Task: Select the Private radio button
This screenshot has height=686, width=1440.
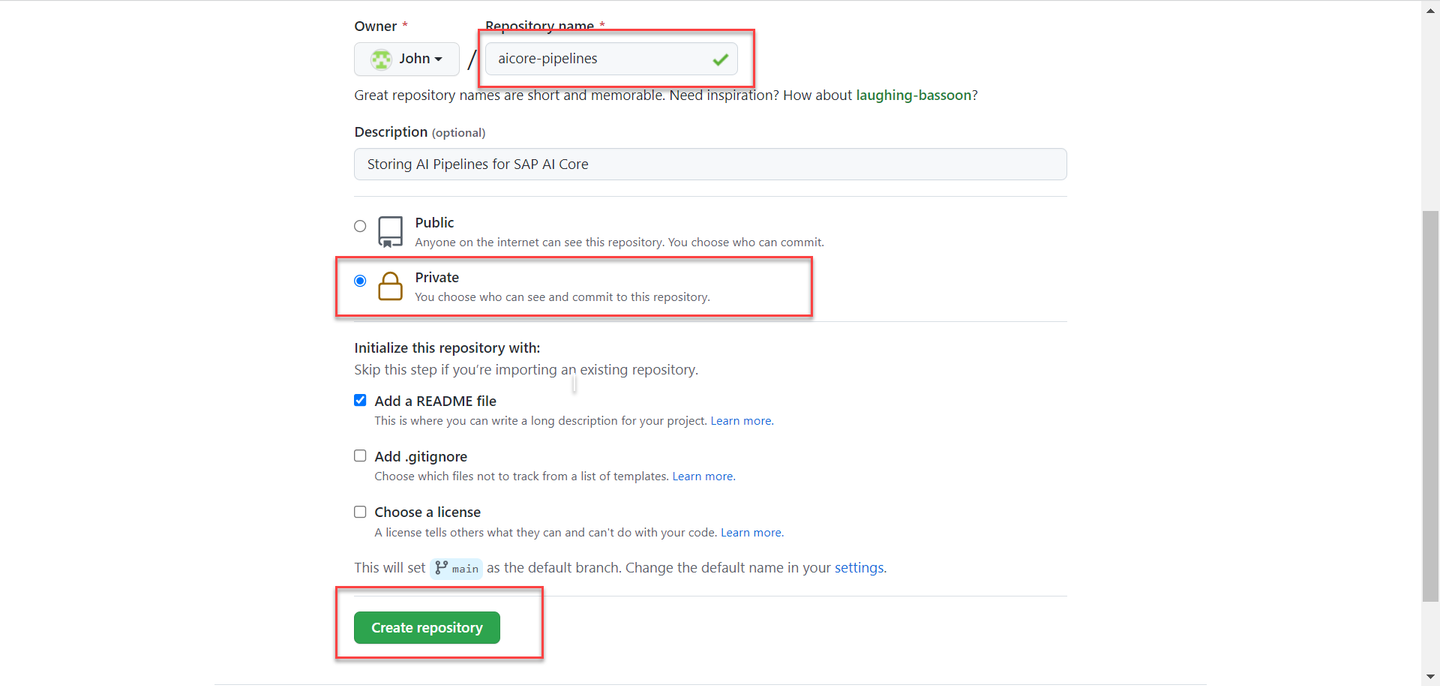Action: [x=360, y=281]
